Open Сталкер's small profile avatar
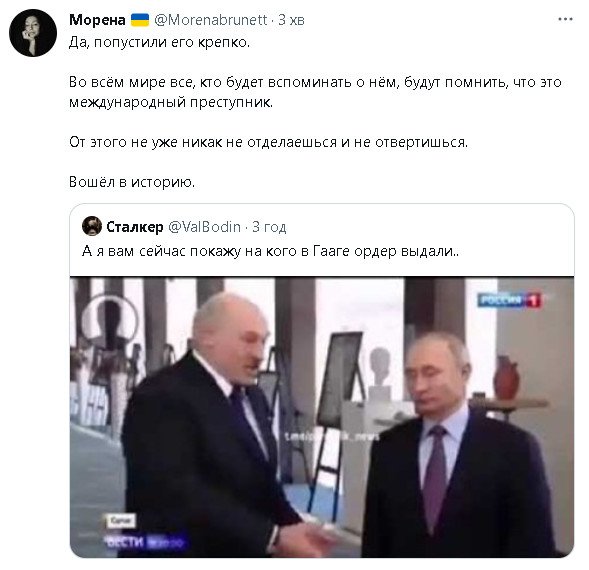 point(92,226)
